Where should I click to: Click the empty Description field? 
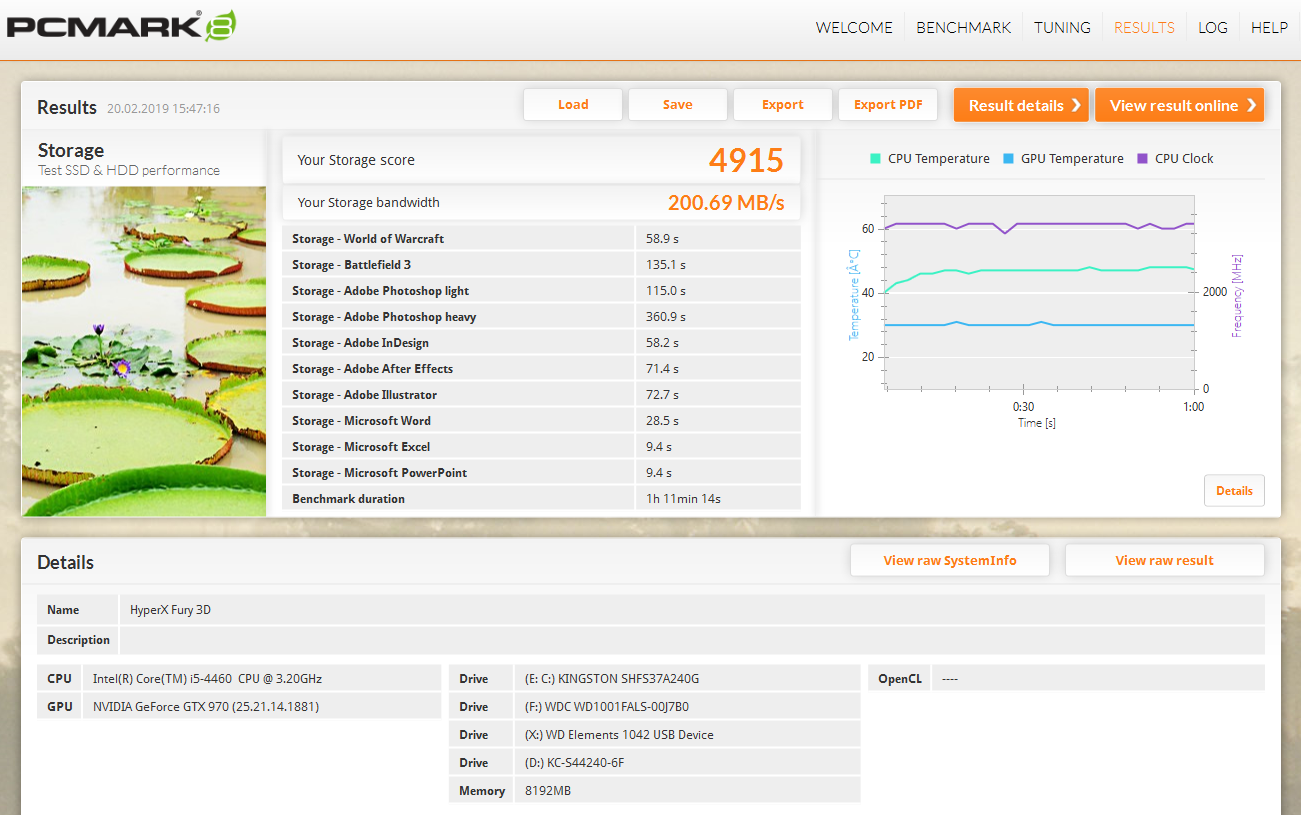[692, 640]
